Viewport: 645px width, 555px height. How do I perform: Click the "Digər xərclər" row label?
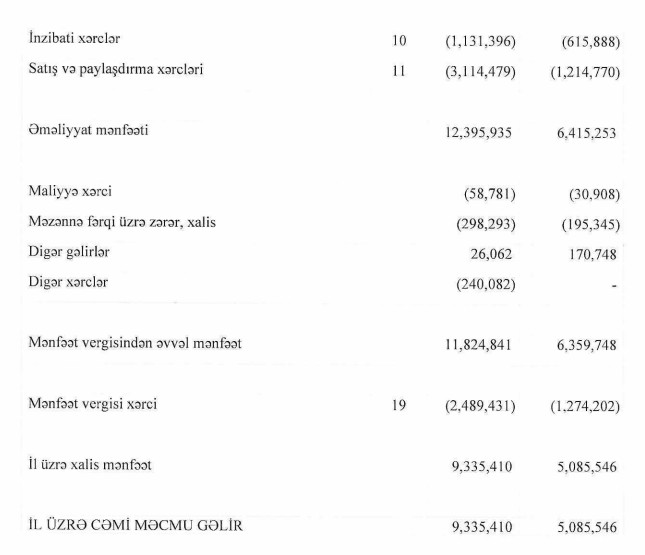tap(69, 282)
